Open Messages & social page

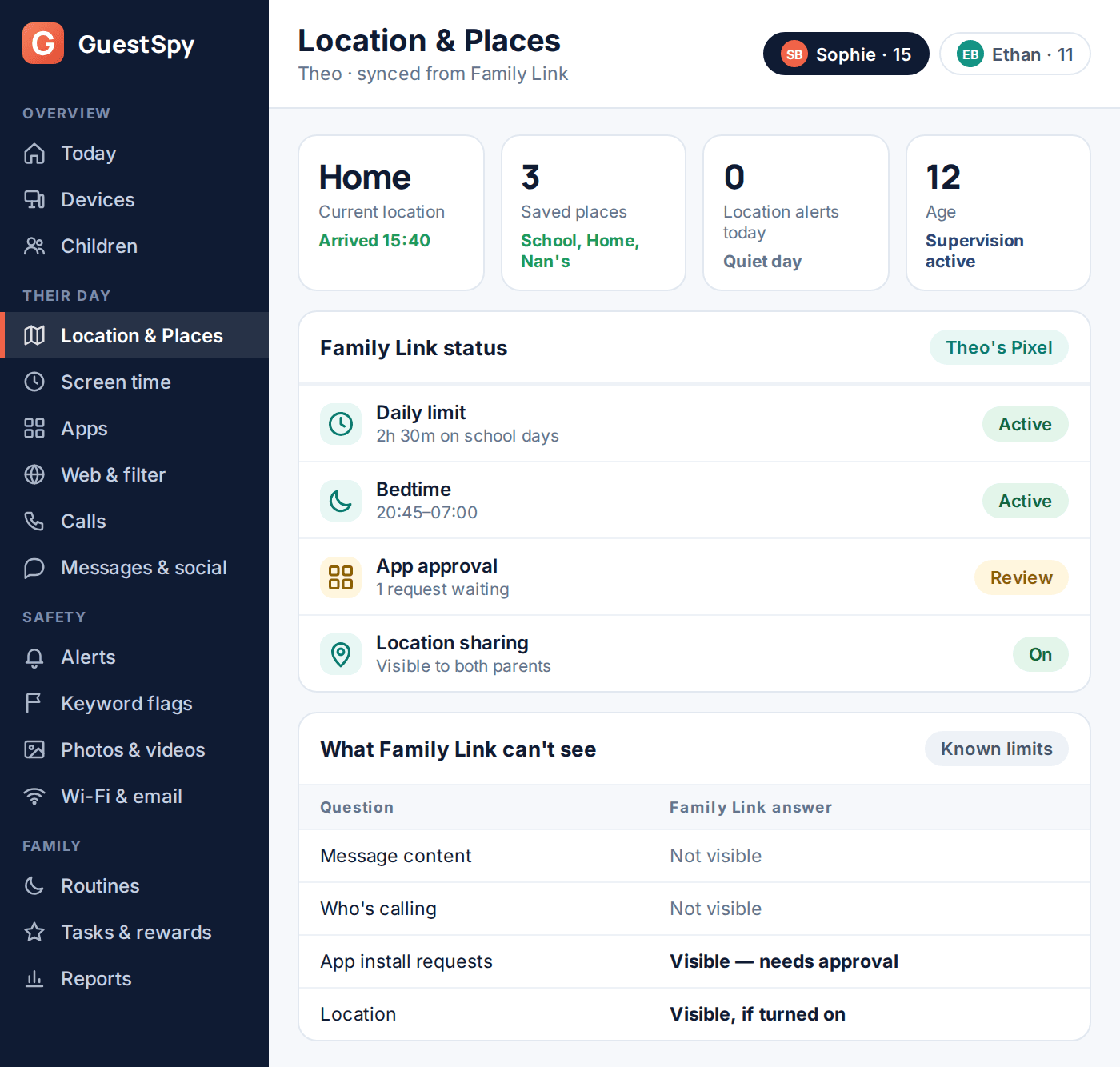pos(134,567)
